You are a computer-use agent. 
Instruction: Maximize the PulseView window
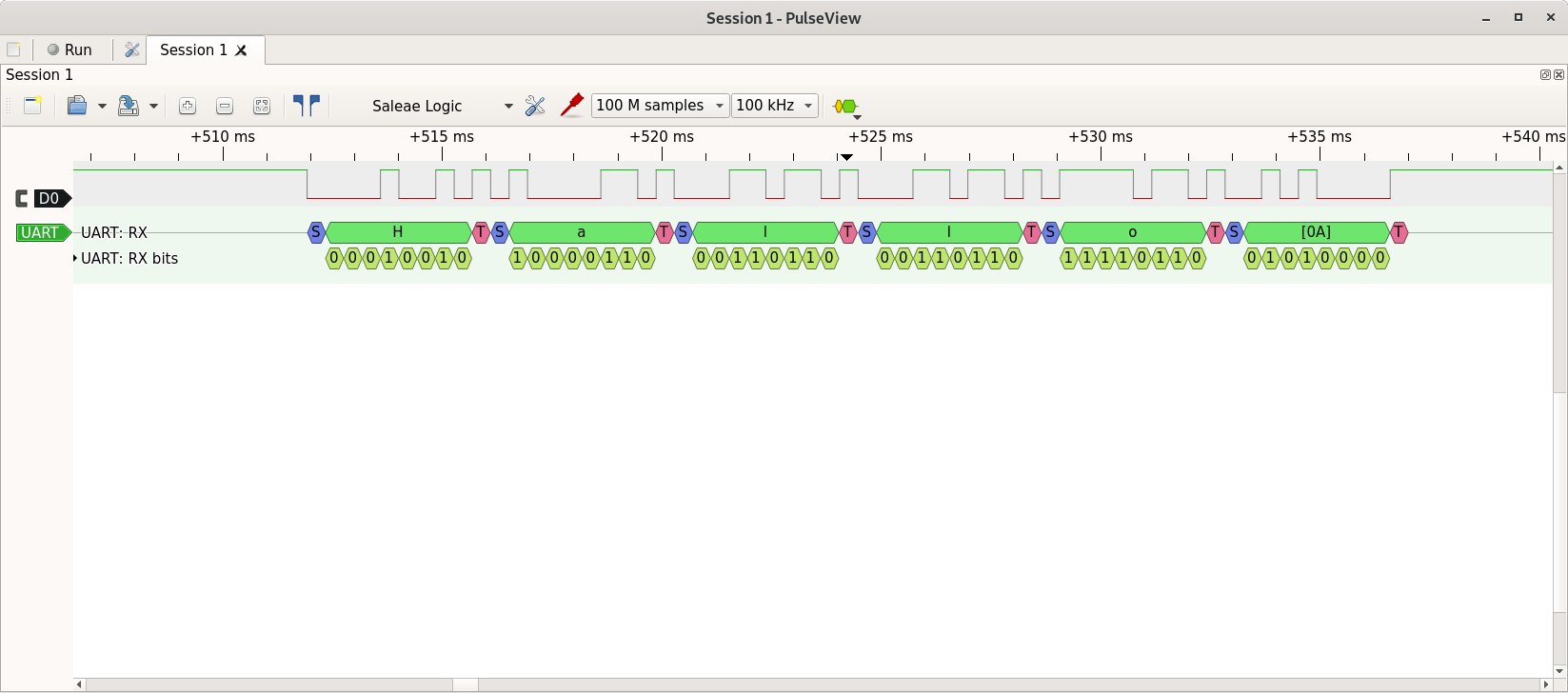tap(1518, 17)
